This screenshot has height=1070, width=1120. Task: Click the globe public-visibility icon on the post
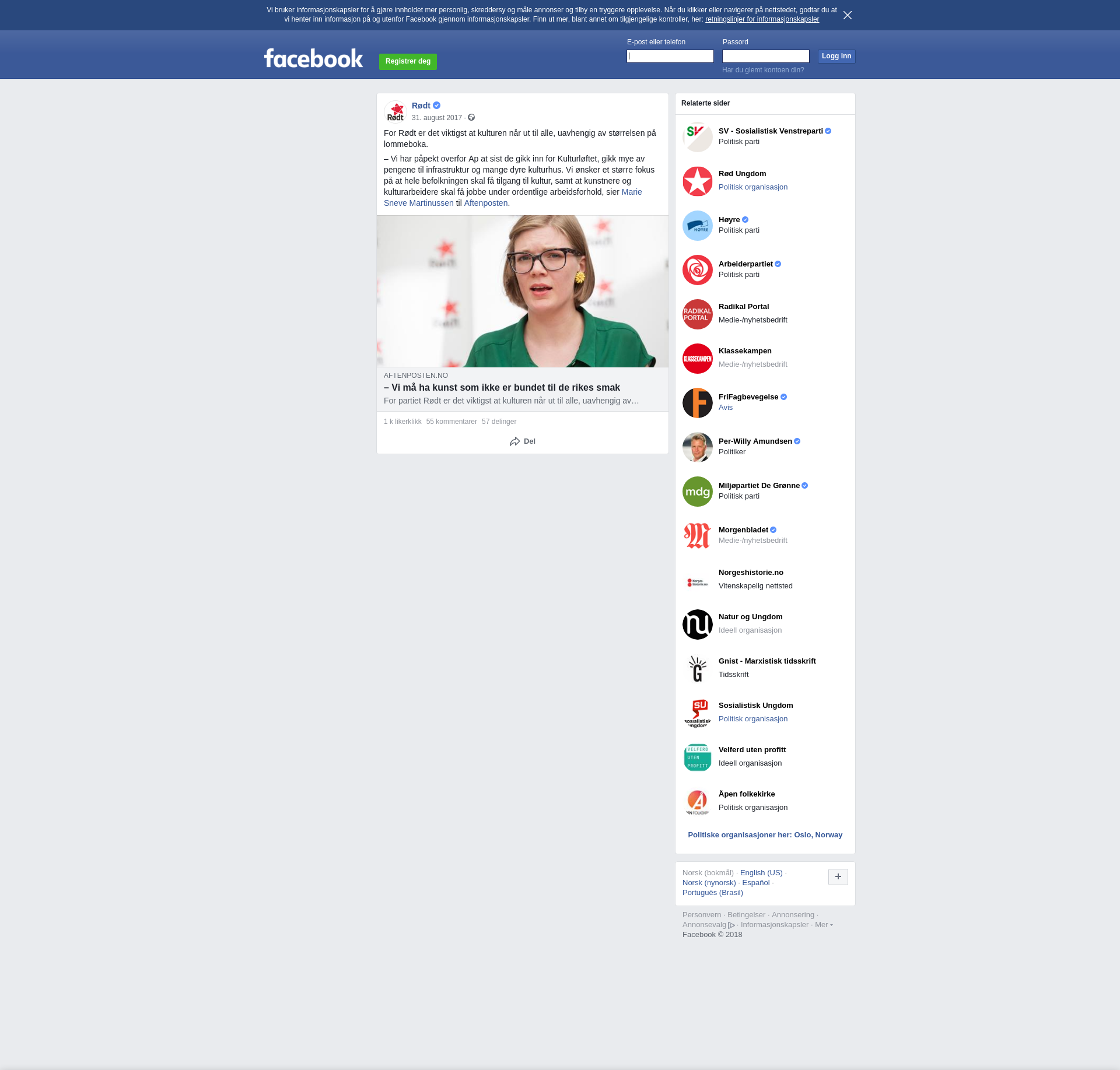(471, 118)
